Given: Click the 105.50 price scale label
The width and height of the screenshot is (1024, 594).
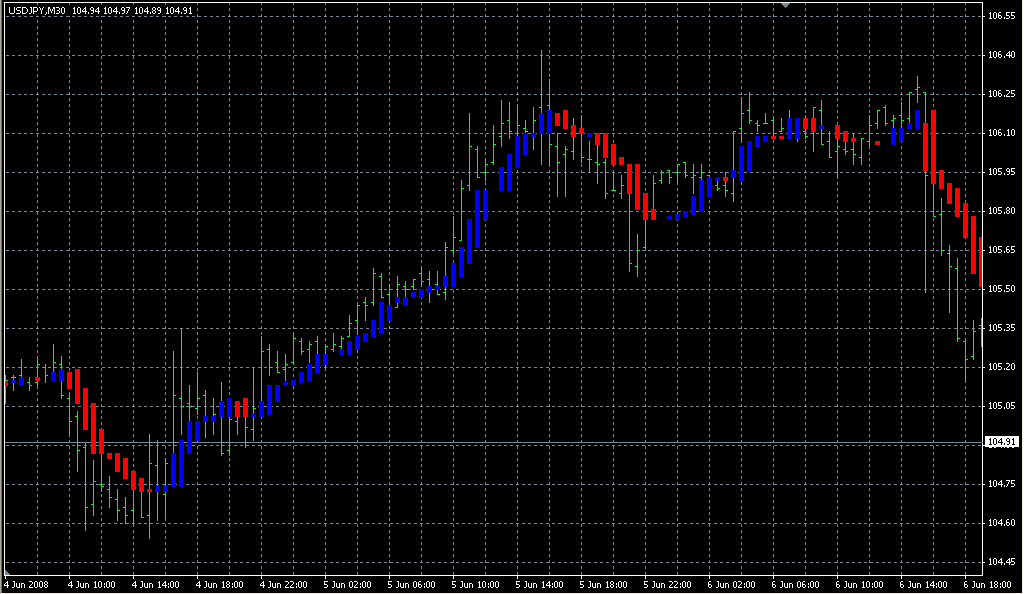Looking at the screenshot, I should (x=1001, y=289).
